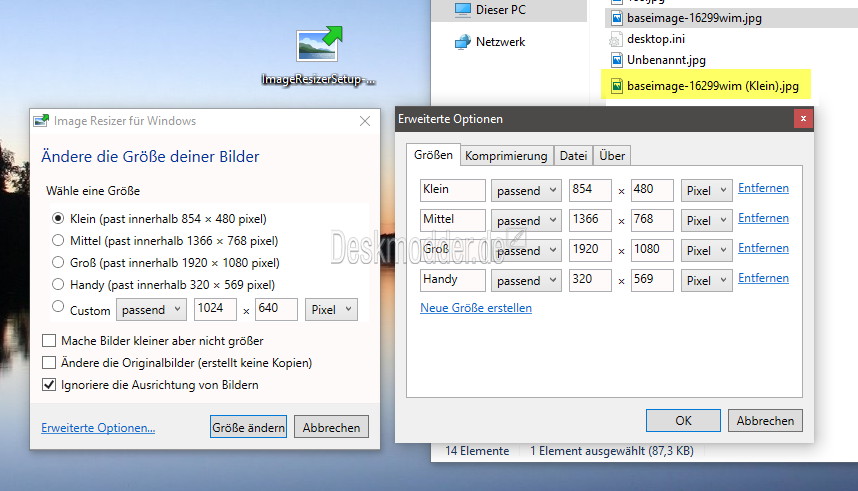
Task: Open the Erweiterte Optionen... link
Action: coord(98,428)
